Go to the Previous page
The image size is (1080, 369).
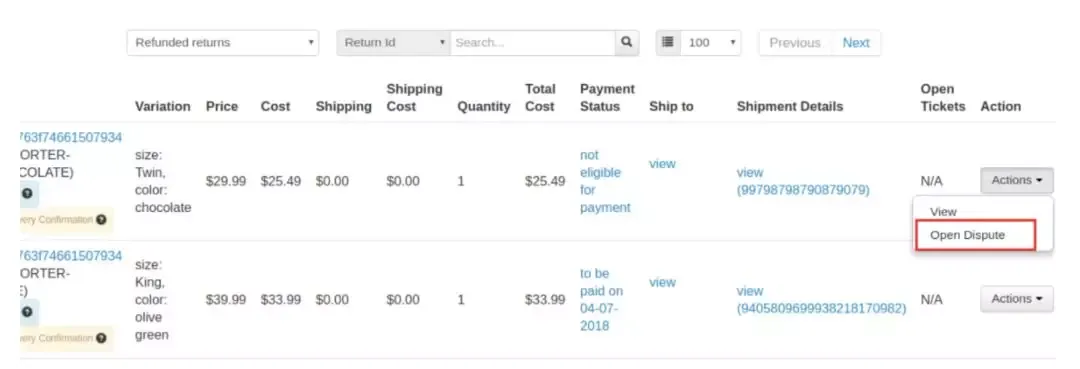pos(795,43)
